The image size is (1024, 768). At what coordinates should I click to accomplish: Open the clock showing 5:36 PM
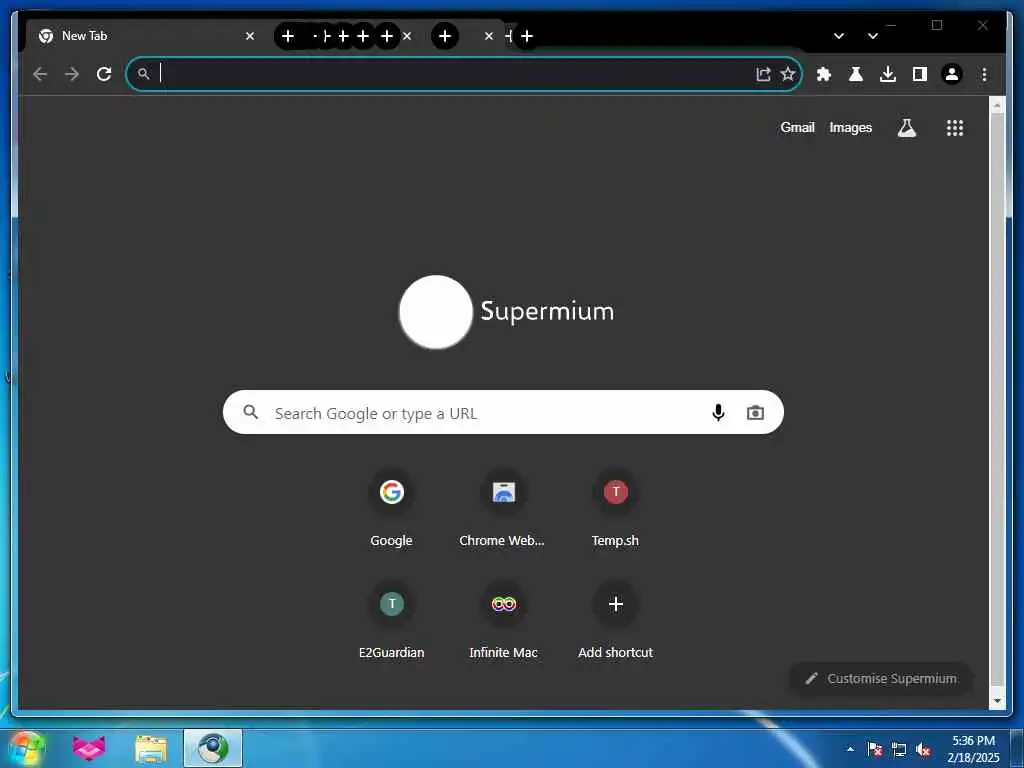point(973,749)
